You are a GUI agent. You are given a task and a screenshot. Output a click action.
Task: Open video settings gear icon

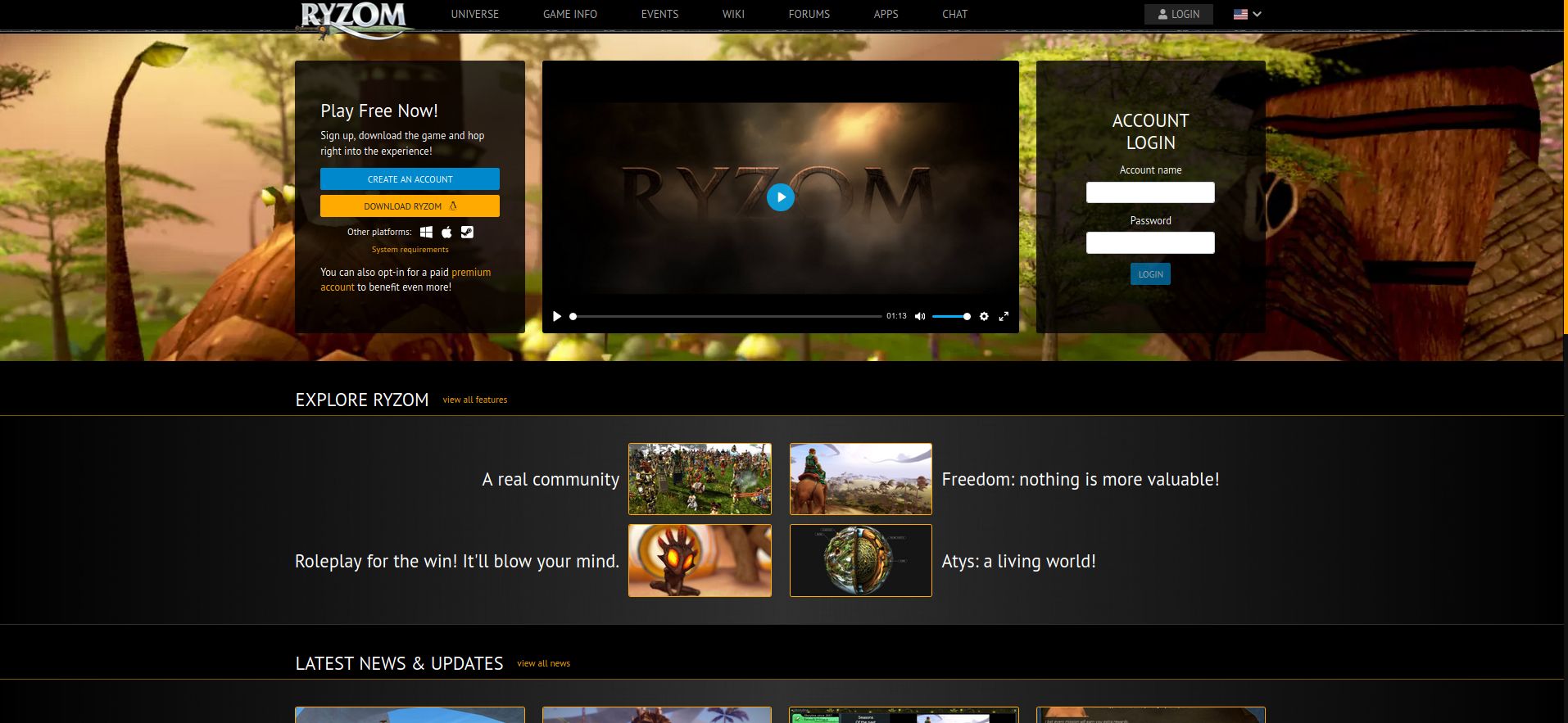pos(984,316)
